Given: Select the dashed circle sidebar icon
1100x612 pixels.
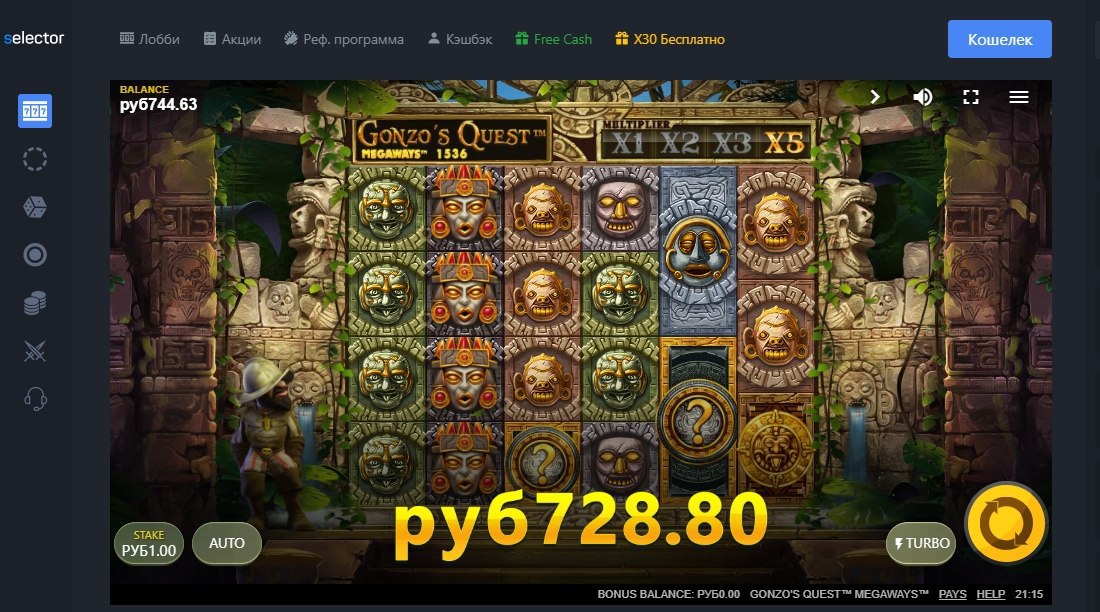Looking at the screenshot, I should coord(34,159).
